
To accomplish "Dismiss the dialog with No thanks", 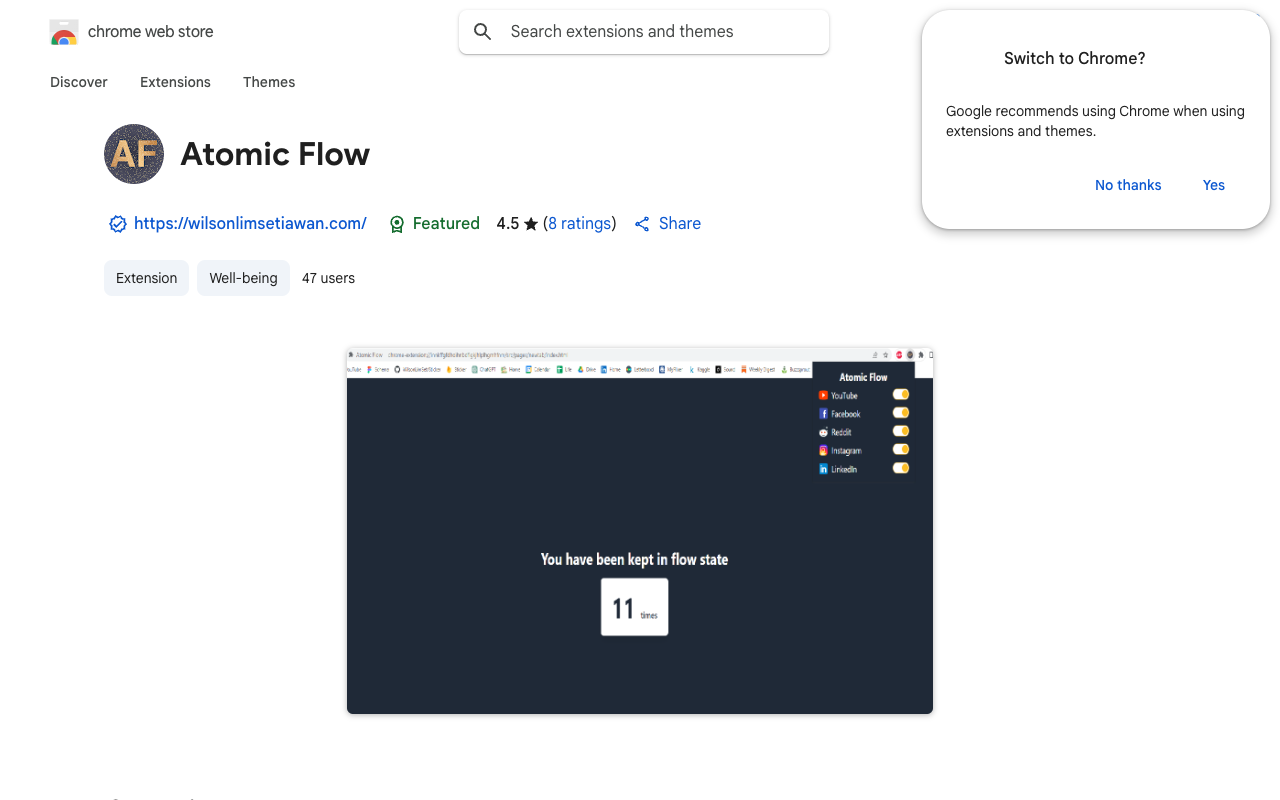I will click(1128, 185).
